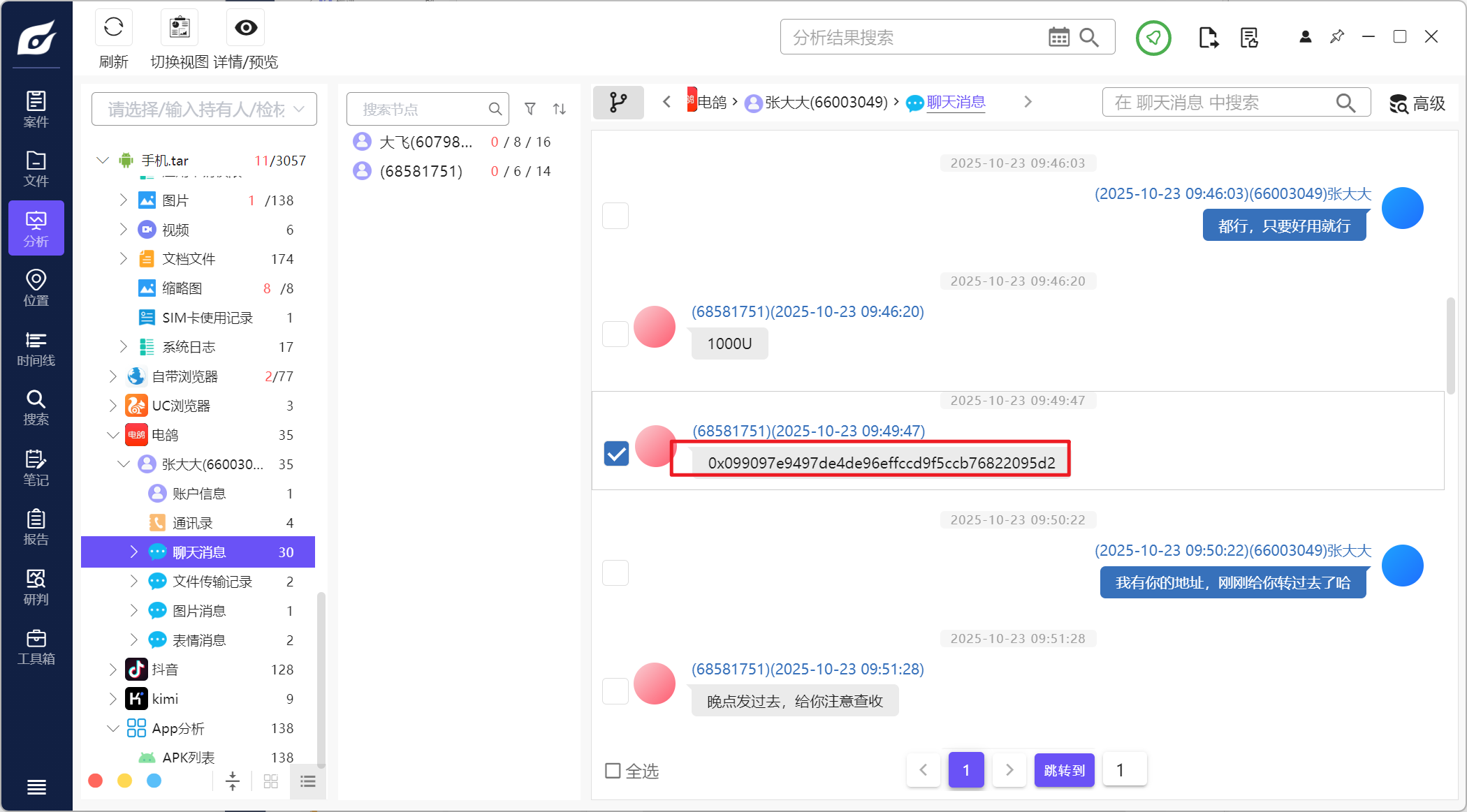The height and width of the screenshot is (812, 1467).
Task: Uncheck the wallet address message checkbox
Action: (x=616, y=454)
